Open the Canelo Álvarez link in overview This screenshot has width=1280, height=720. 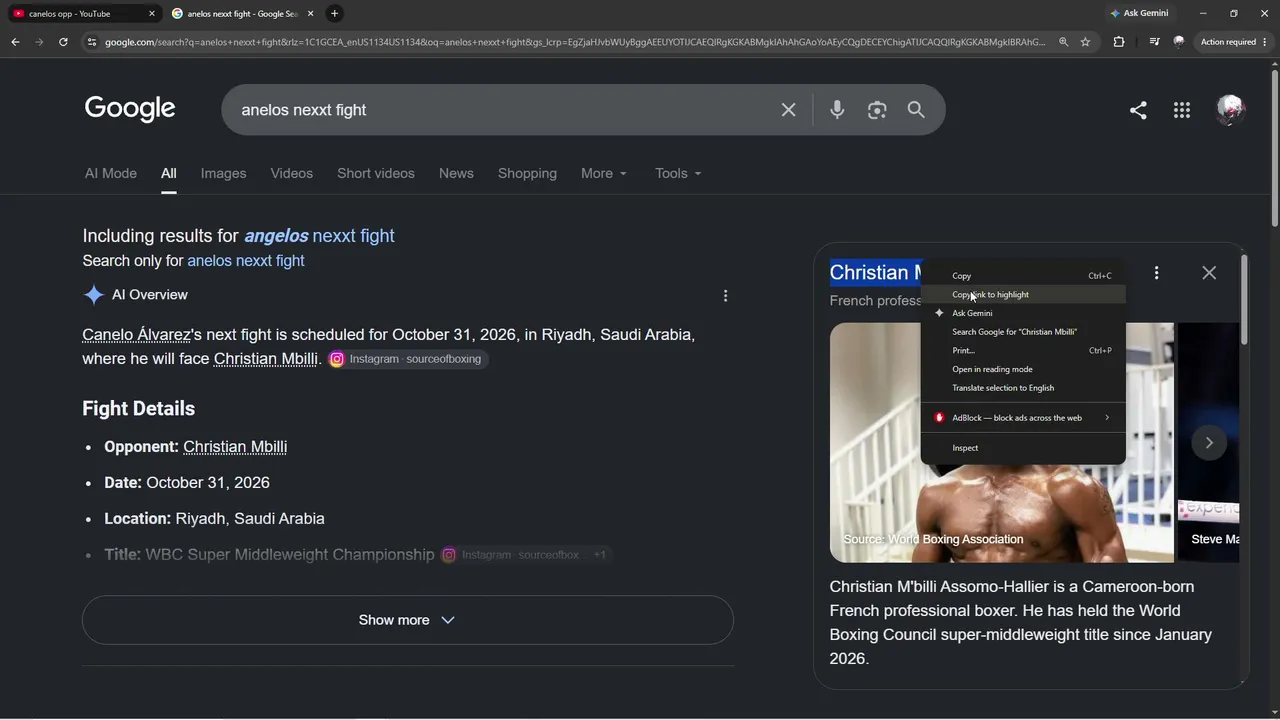click(x=136, y=335)
